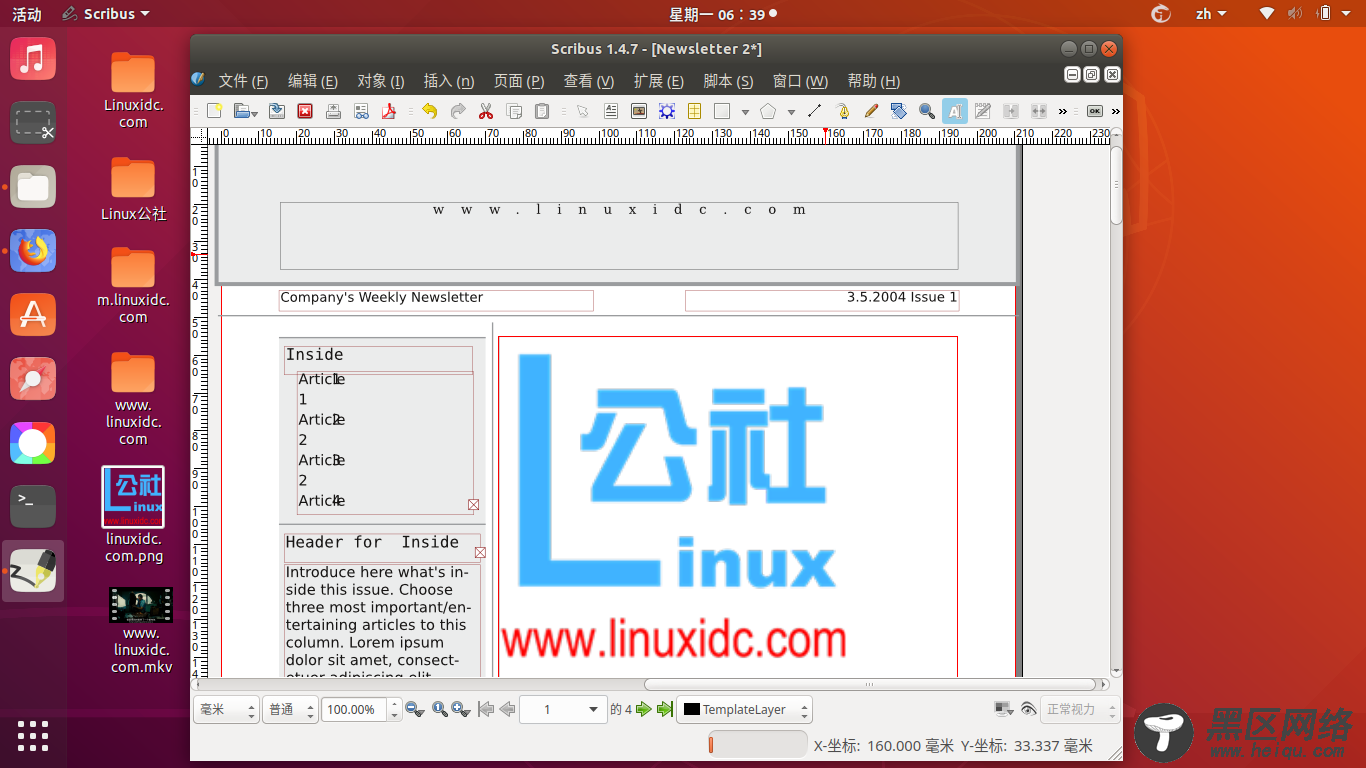Click the Paste clipboard icon
1366x768 pixels.
pos(541,111)
